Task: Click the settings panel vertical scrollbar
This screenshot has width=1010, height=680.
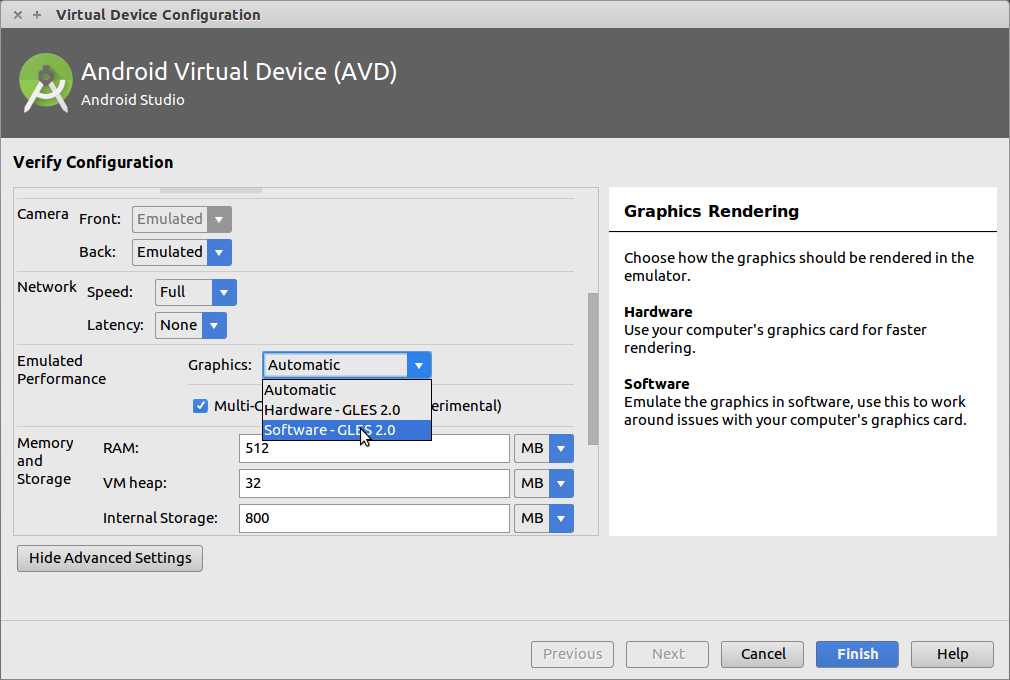Action: tap(593, 368)
